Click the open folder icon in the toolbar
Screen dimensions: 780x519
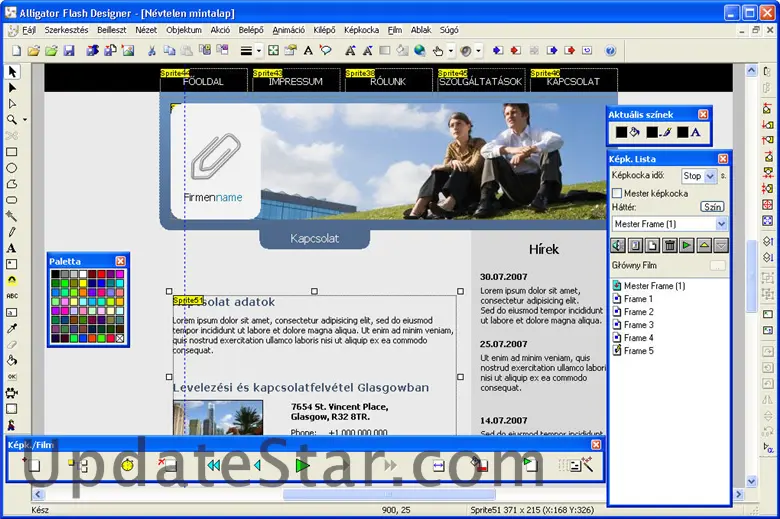pos(32,50)
